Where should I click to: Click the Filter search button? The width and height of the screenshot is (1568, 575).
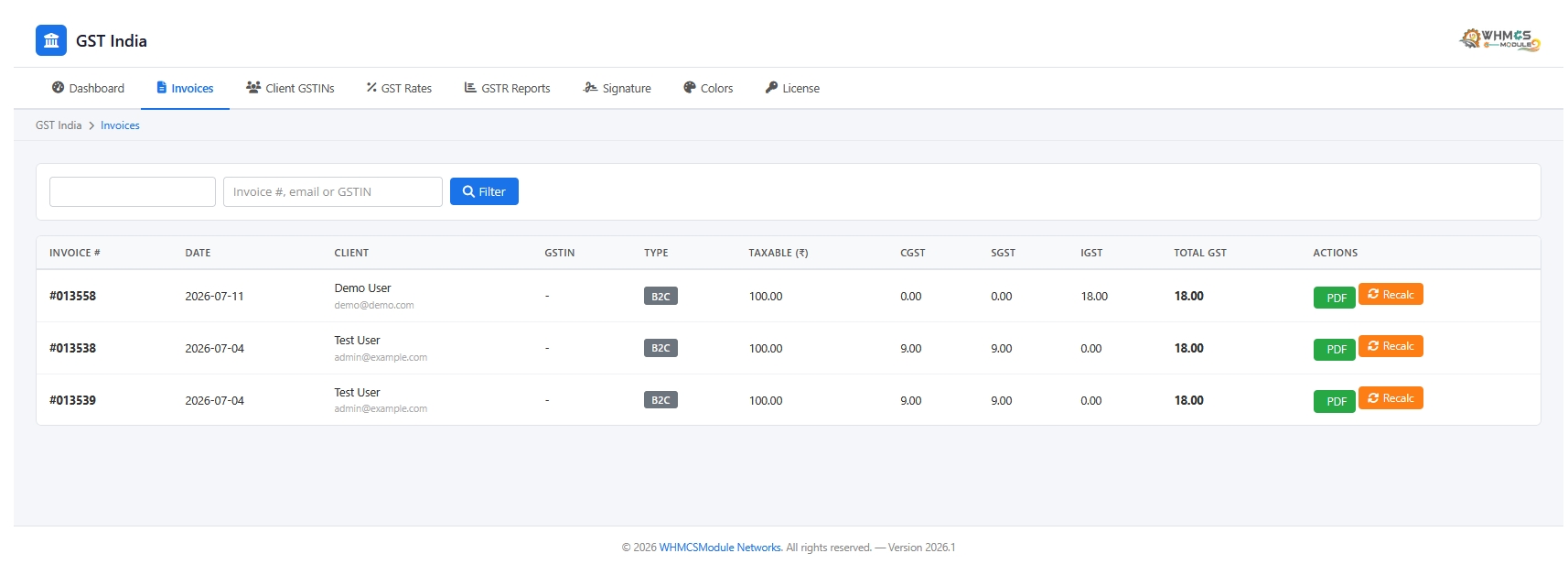[484, 191]
